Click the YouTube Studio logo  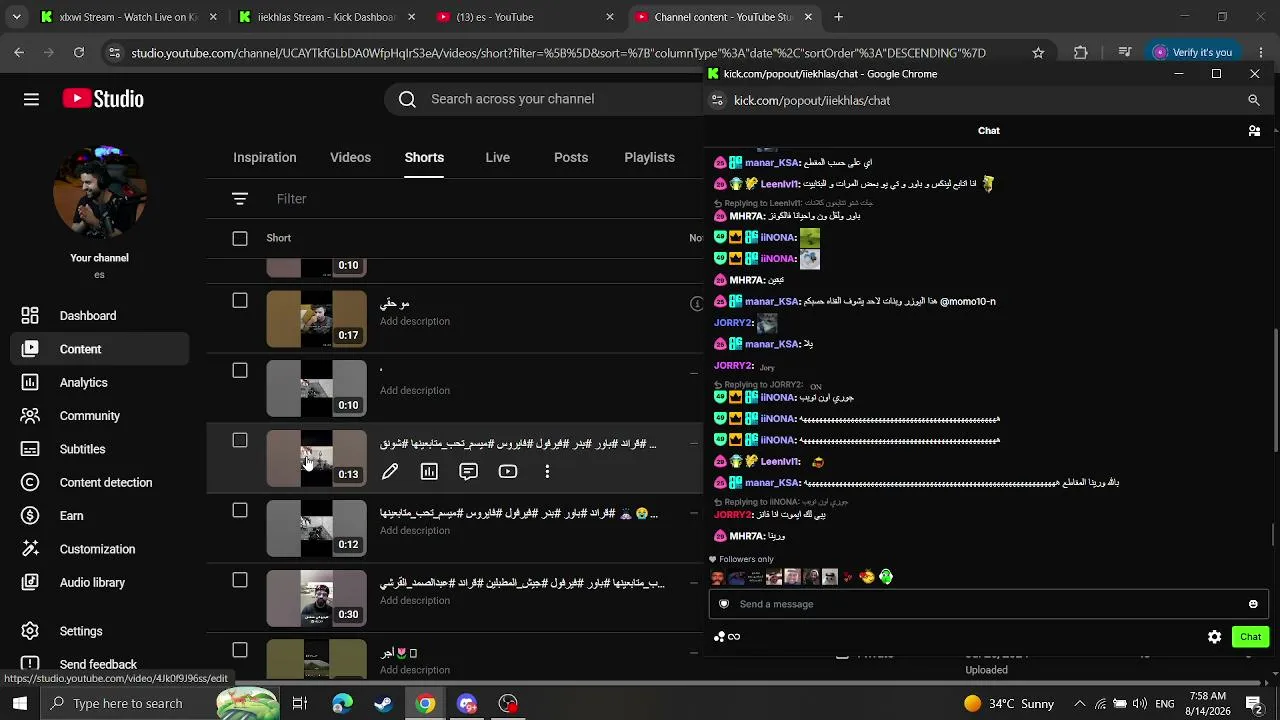tap(103, 99)
